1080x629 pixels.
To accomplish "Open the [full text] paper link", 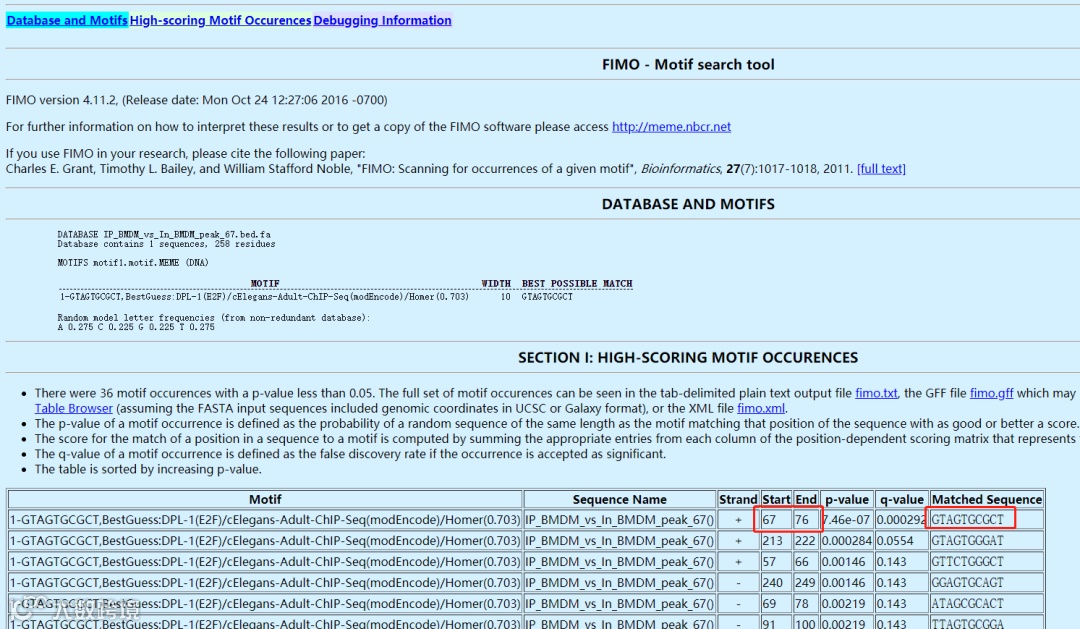I will (x=881, y=169).
